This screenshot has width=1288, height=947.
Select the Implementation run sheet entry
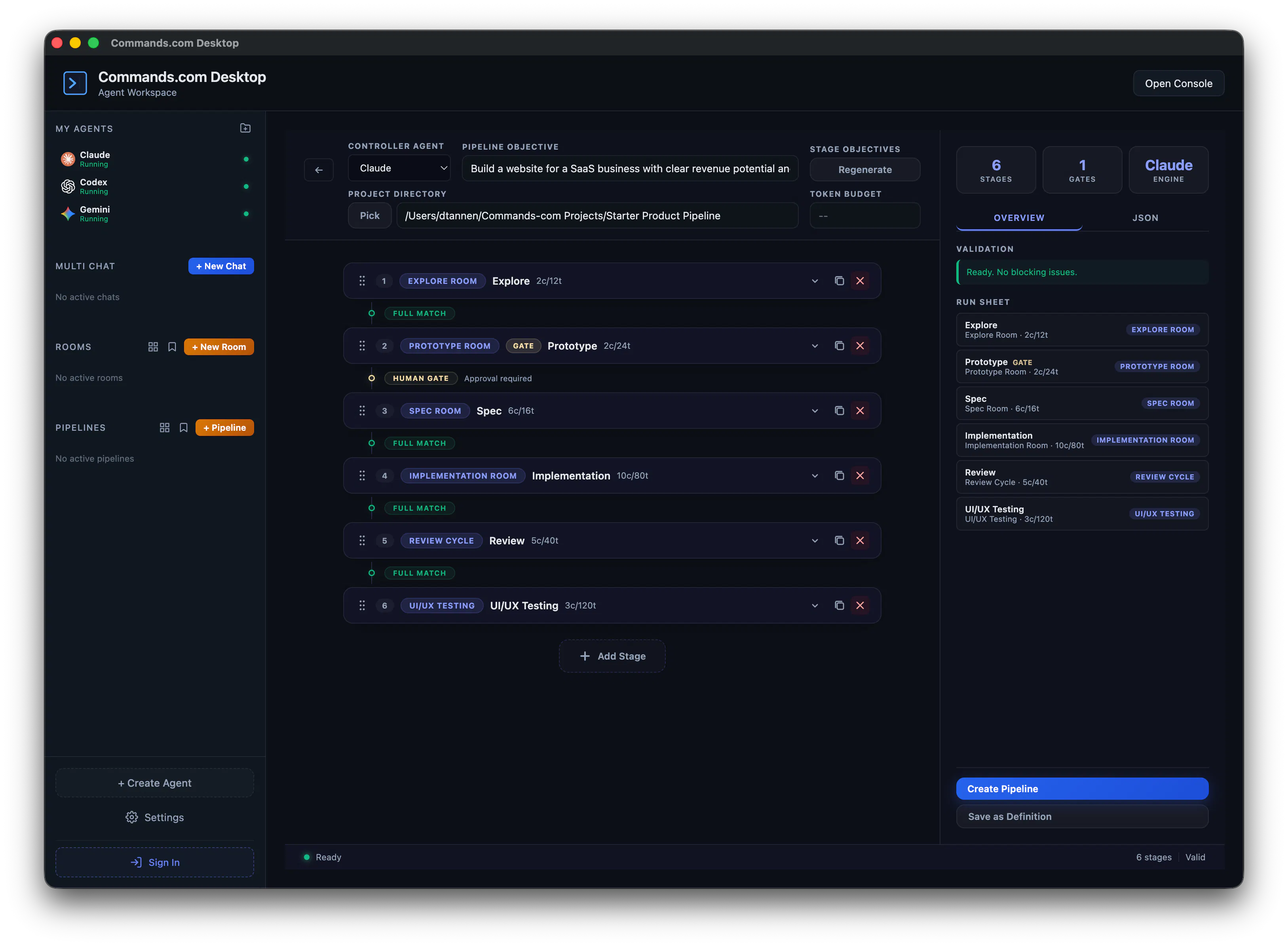1082,440
